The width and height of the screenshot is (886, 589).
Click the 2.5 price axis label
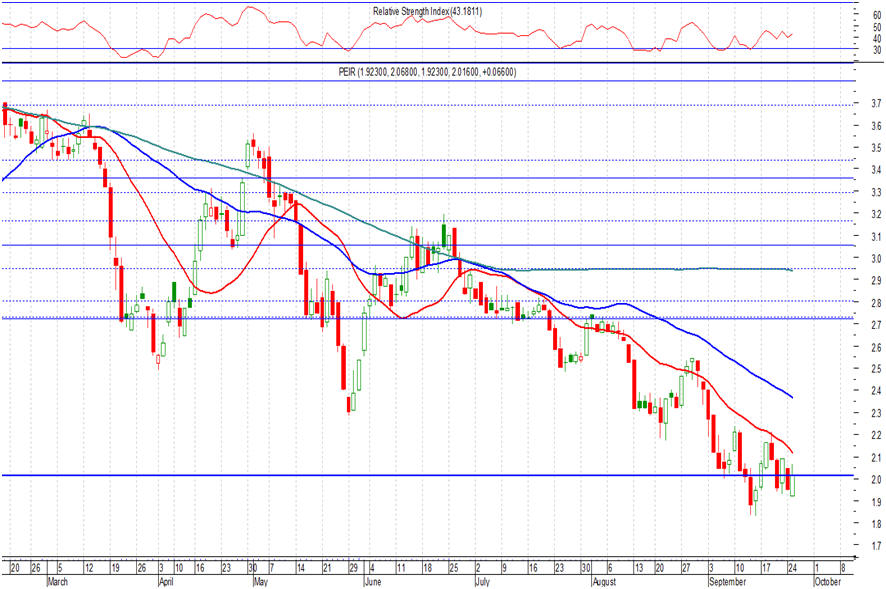[876, 369]
